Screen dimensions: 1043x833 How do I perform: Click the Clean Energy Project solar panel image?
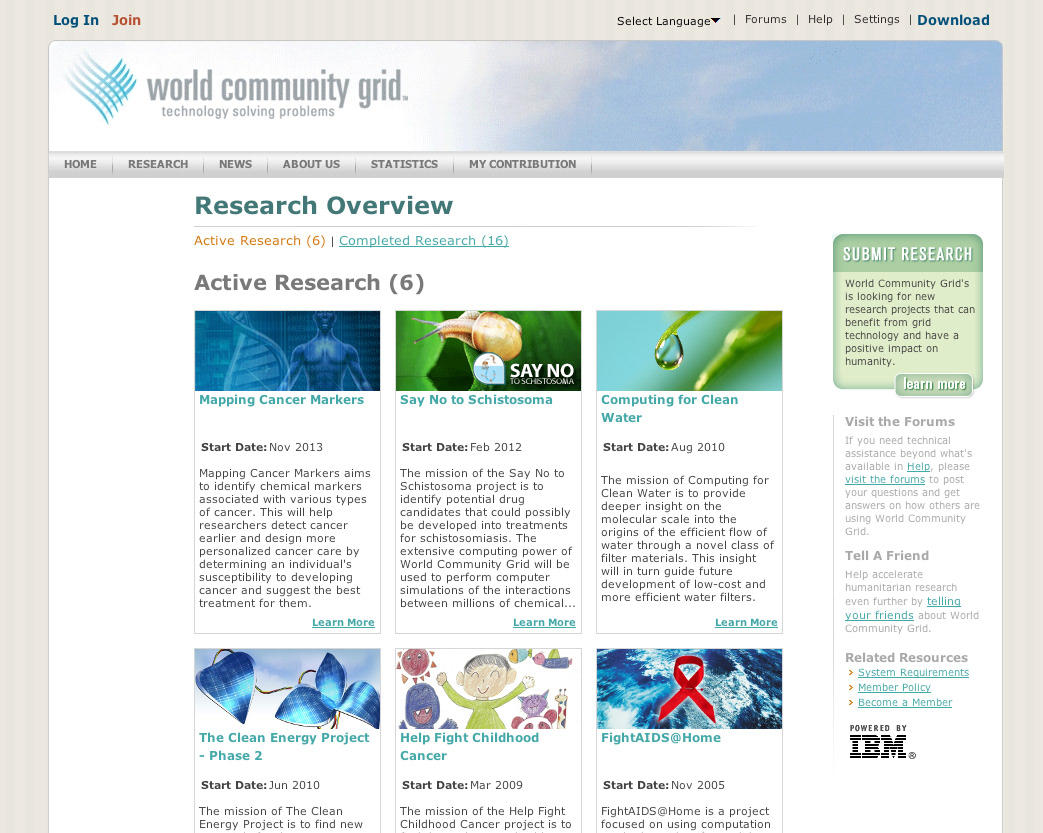pyautogui.click(x=287, y=689)
